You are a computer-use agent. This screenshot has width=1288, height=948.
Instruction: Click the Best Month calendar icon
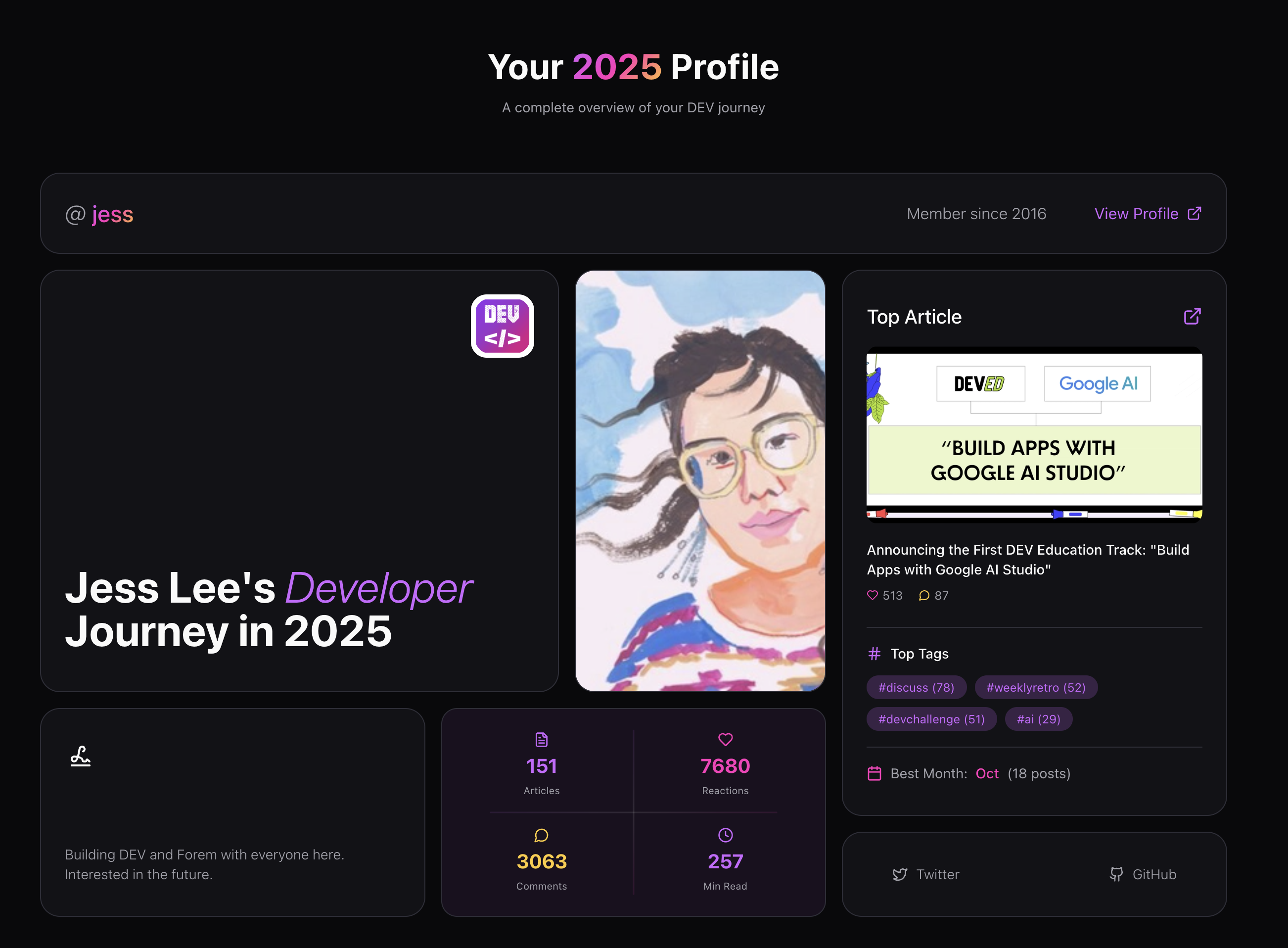[x=874, y=773]
